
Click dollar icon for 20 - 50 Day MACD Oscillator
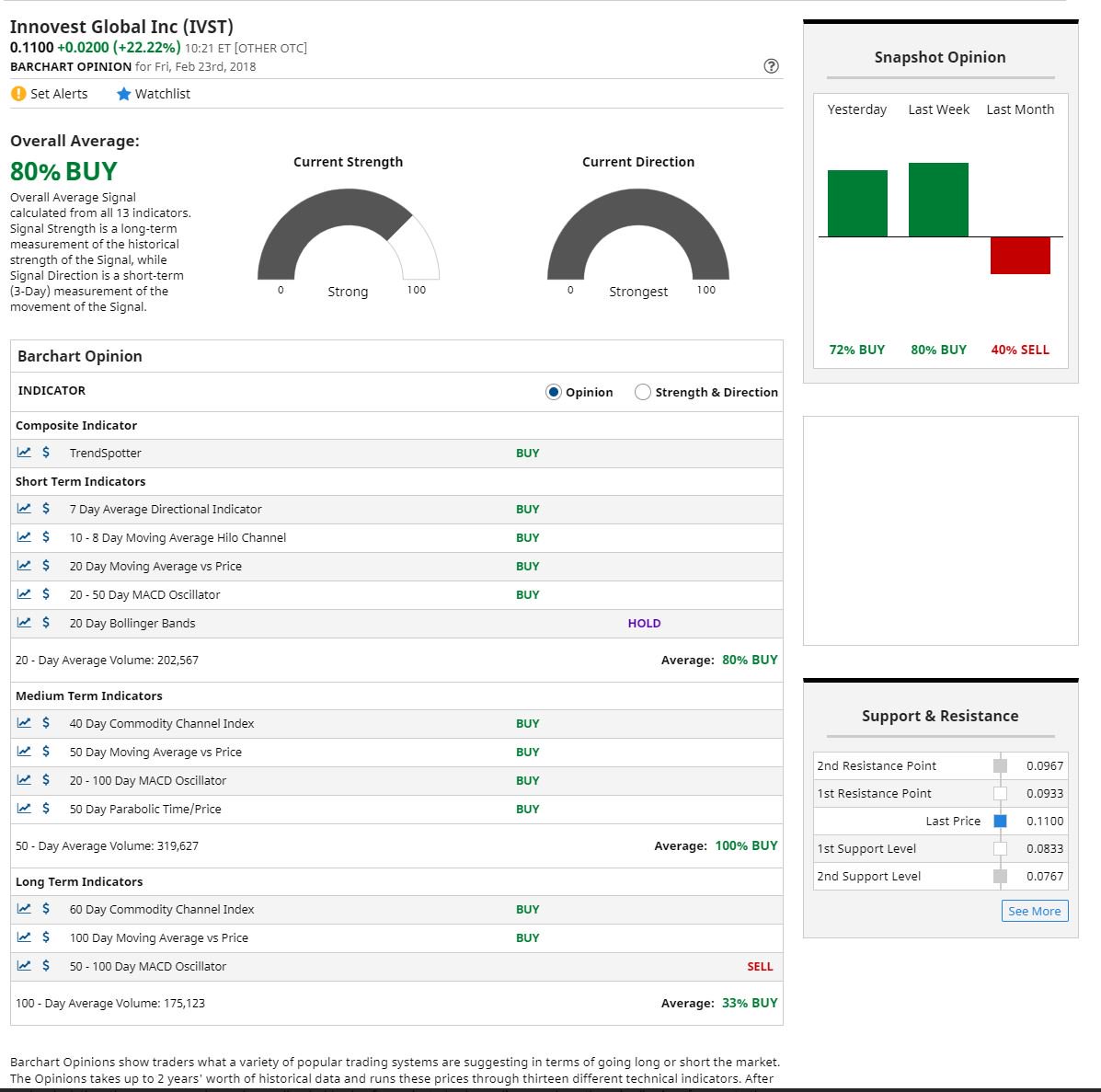coord(46,594)
